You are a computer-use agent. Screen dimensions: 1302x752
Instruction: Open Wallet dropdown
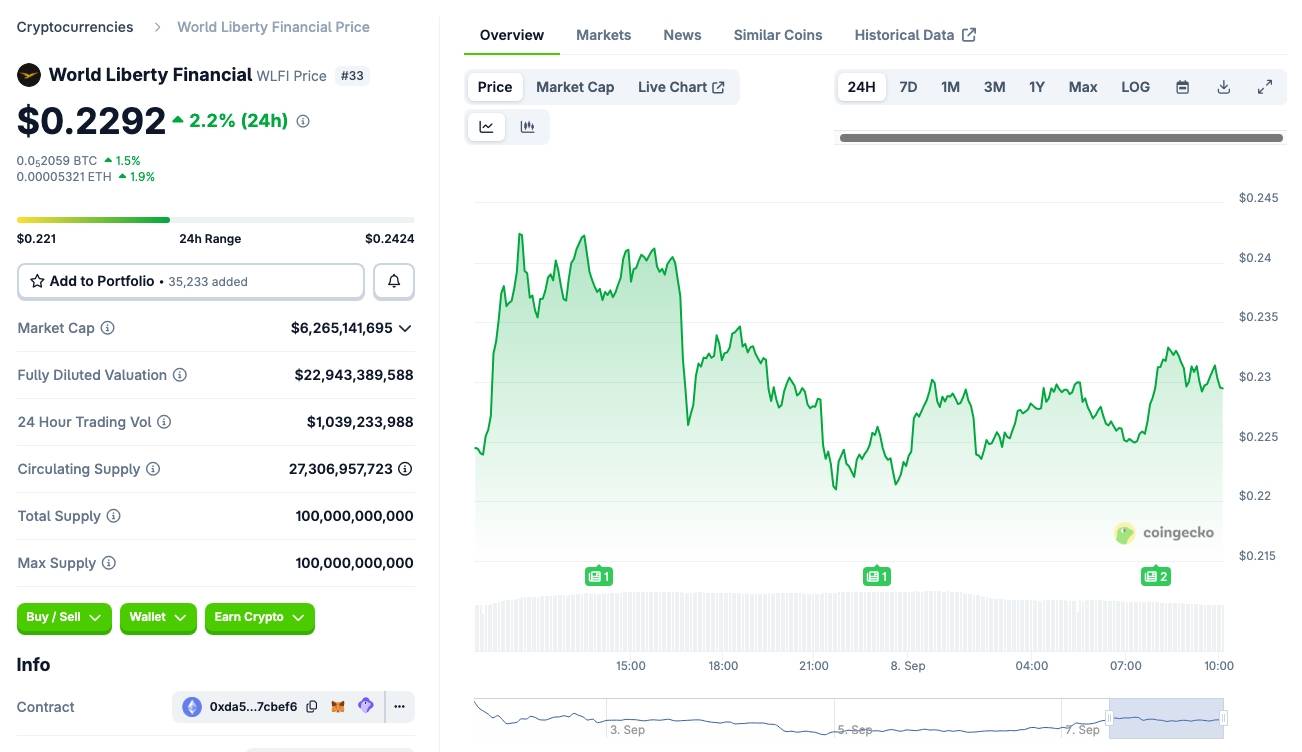coord(158,618)
